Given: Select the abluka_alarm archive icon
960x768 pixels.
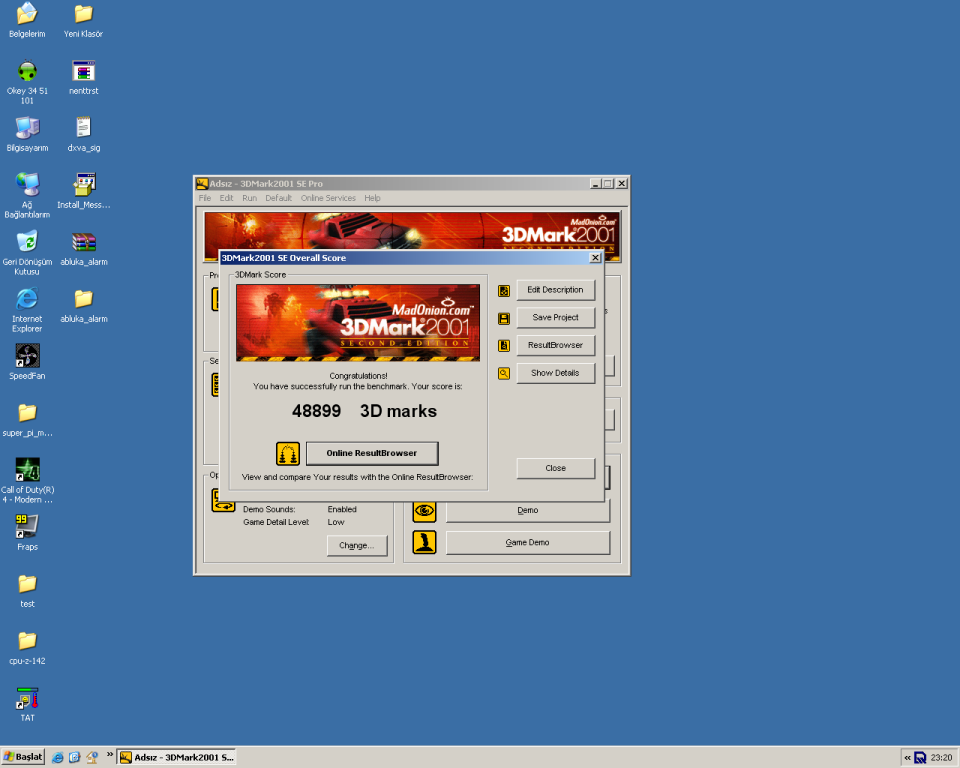Looking at the screenshot, I should click(x=83, y=241).
